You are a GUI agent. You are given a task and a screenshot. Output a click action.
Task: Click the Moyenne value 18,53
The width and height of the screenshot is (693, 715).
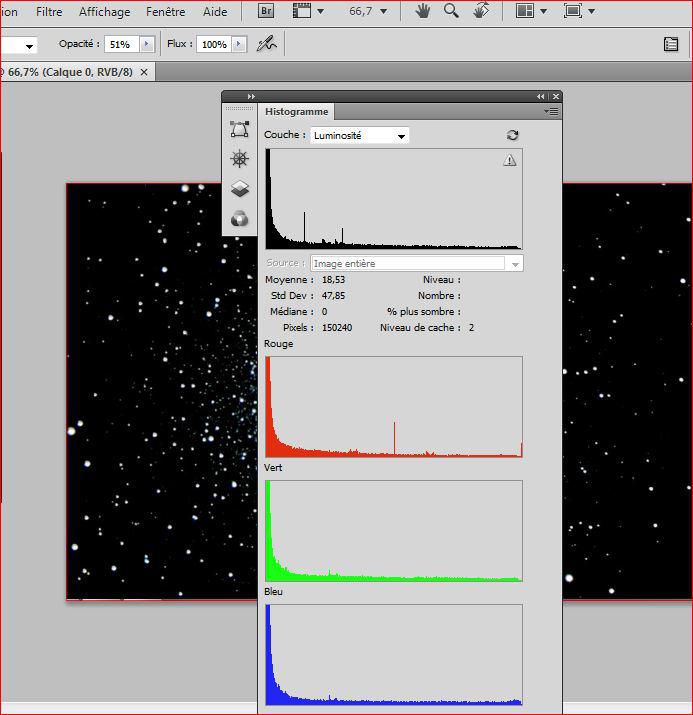[333, 280]
